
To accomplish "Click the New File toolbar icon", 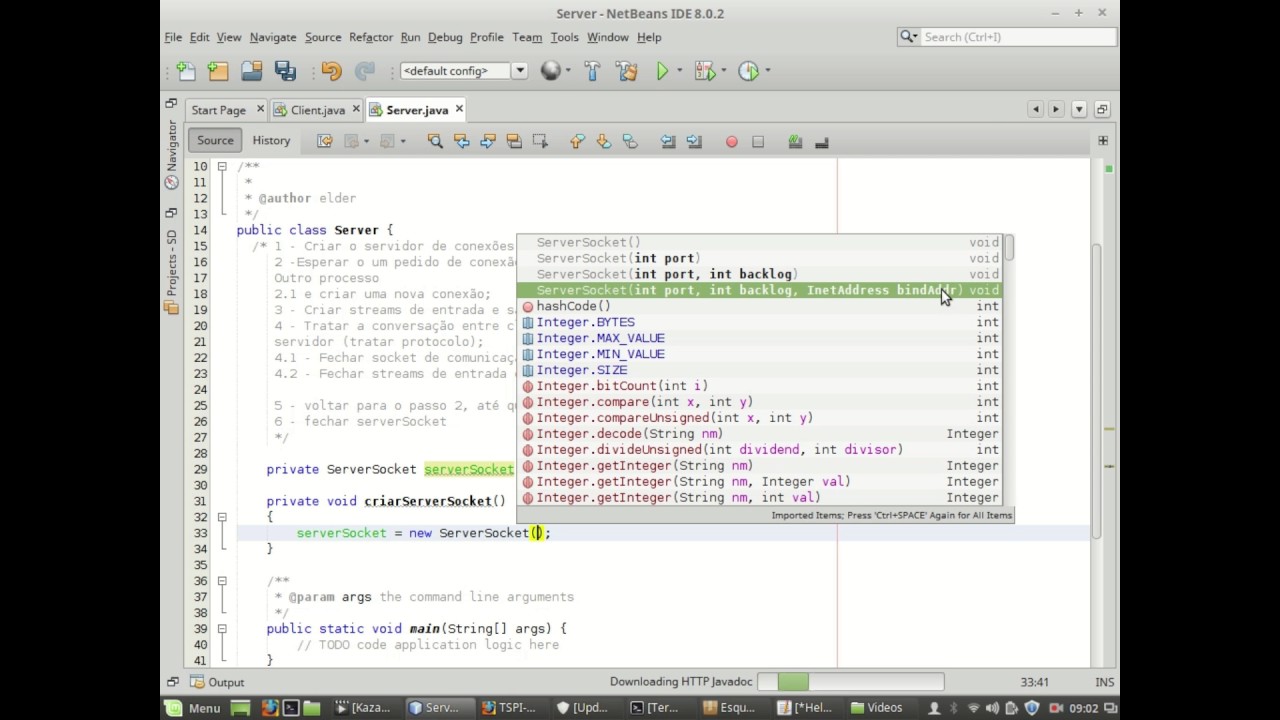I will (185, 71).
